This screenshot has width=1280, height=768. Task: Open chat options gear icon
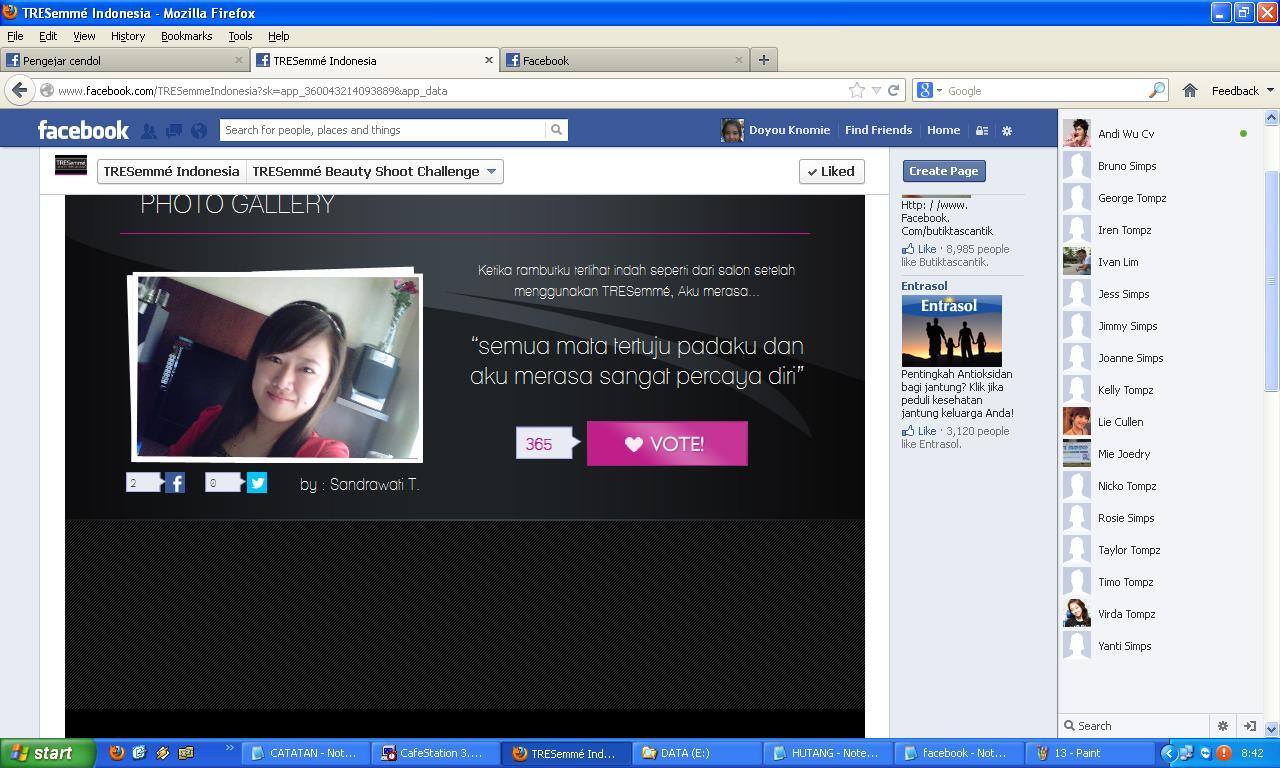click(1222, 726)
